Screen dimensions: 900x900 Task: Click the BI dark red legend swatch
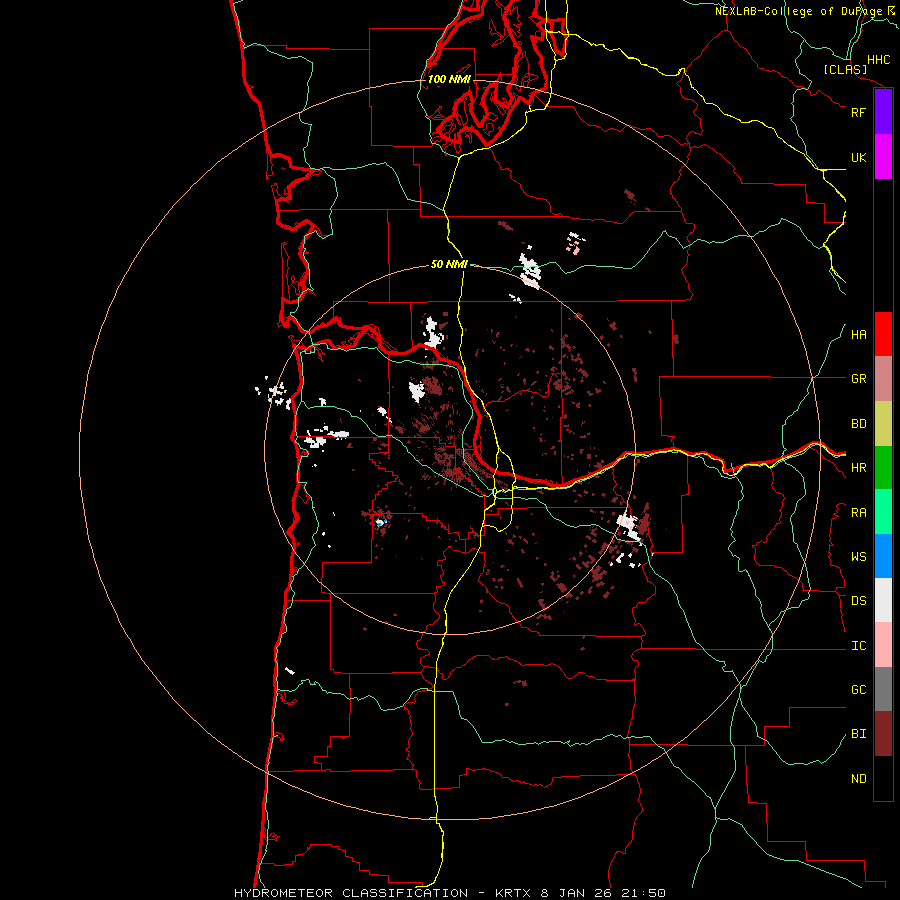pos(883,734)
